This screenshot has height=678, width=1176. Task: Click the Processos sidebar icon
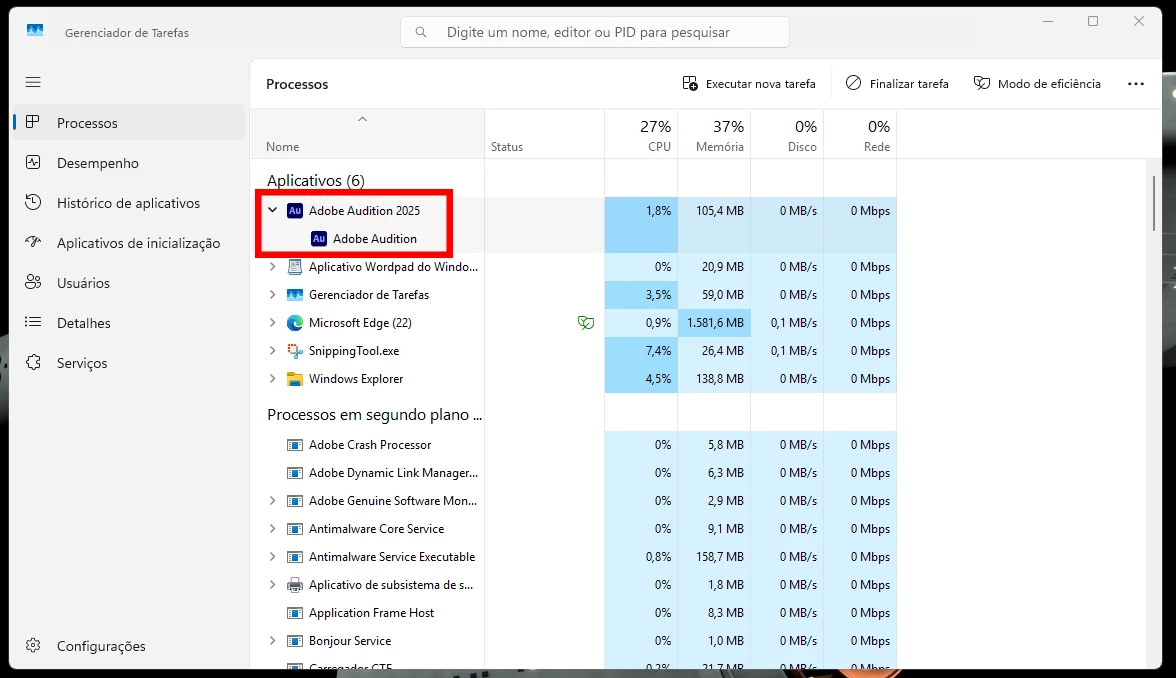tap(33, 122)
